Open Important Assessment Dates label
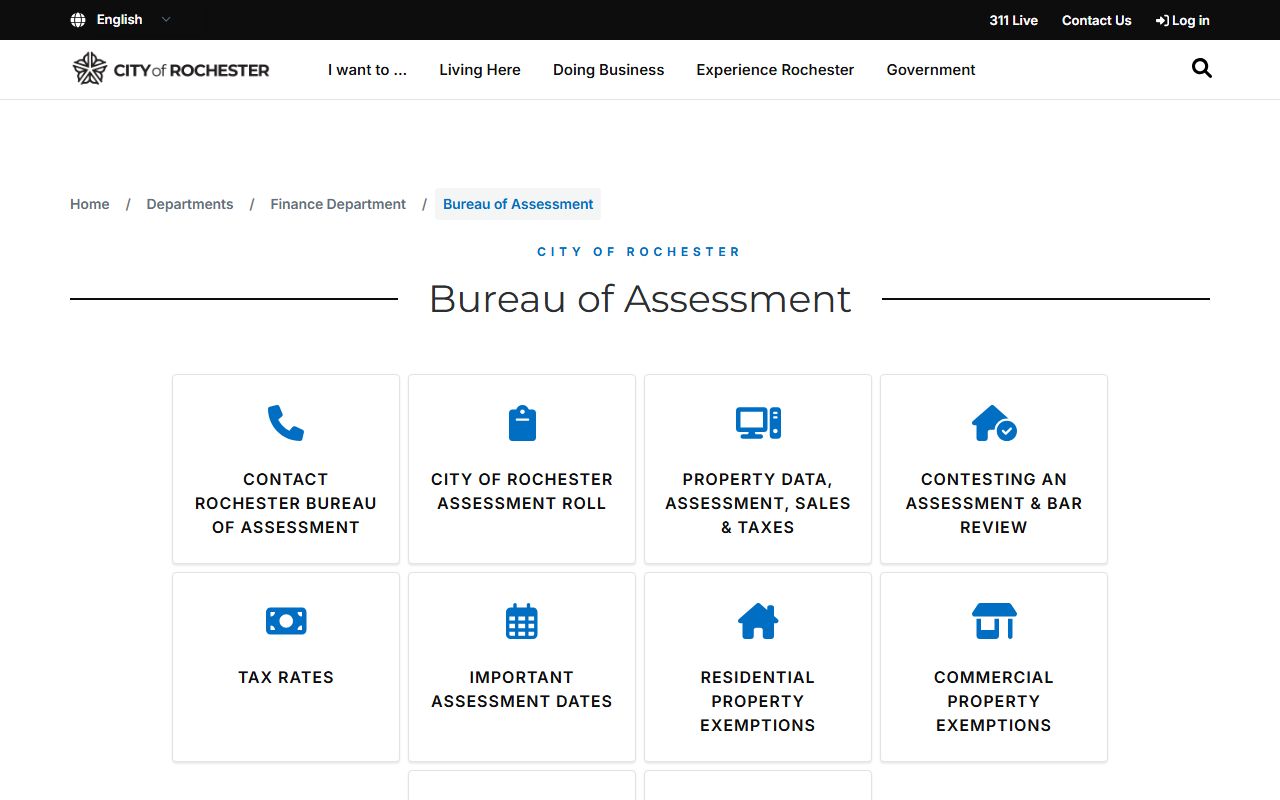Screen dimensions: 1280x800 pos(522,689)
